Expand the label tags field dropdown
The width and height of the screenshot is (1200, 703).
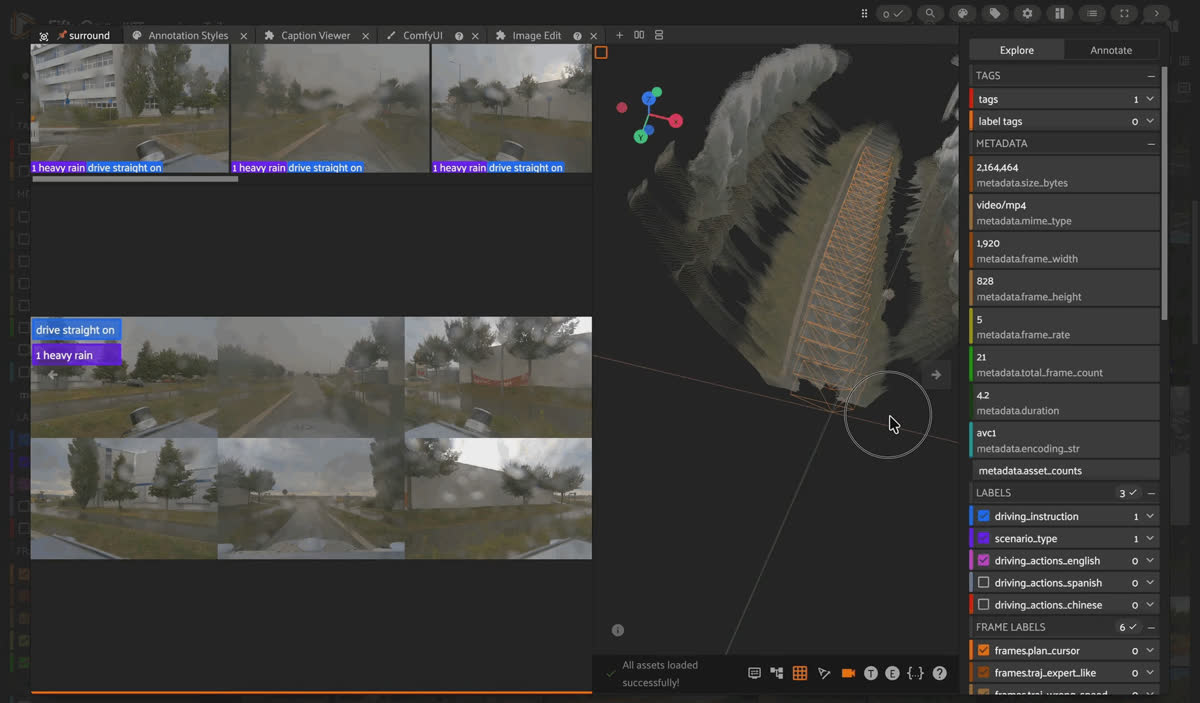tap(1150, 121)
